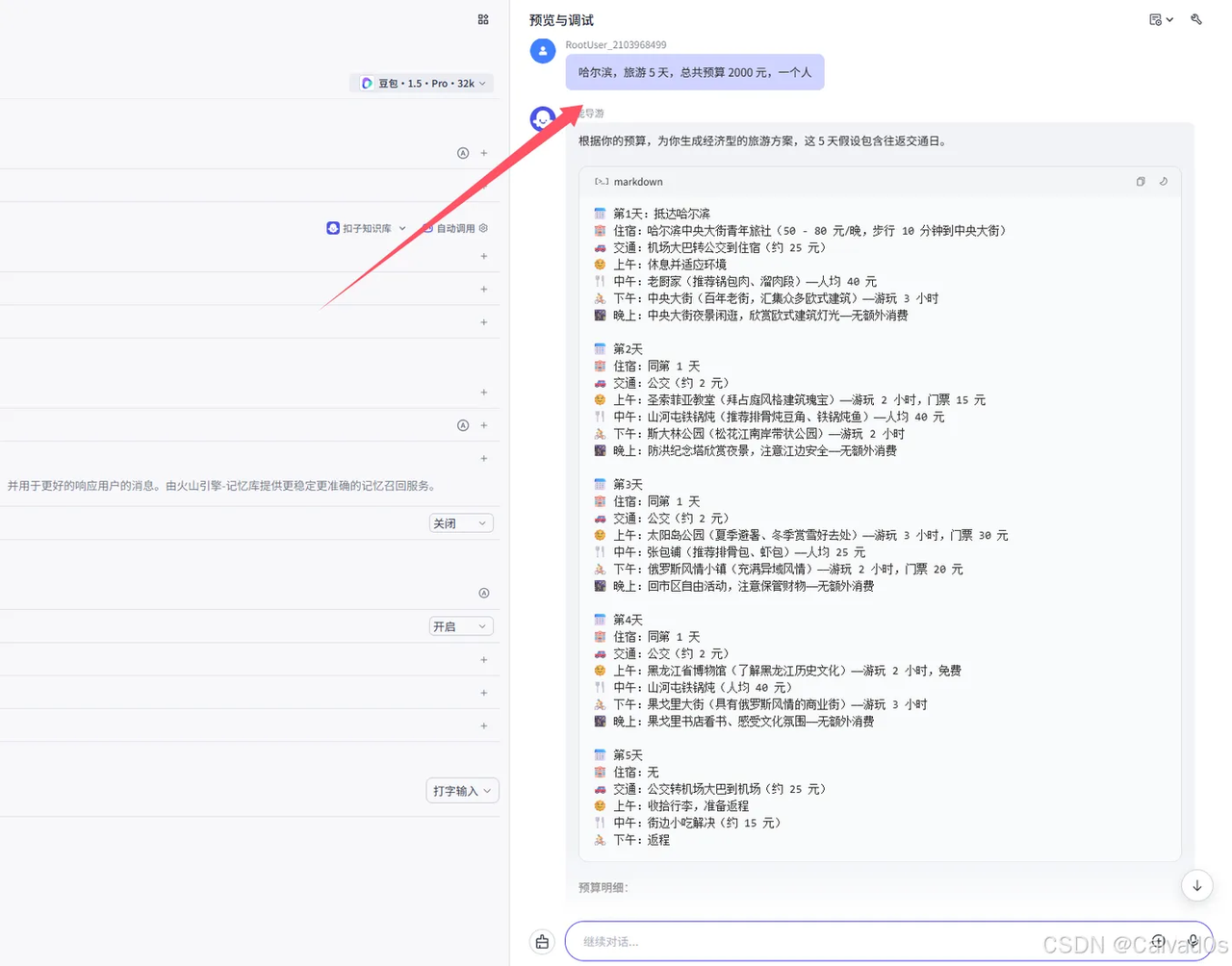The image size is (1232, 966).
Task: Click the bot avatar beside 导游 reply
Action: pyautogui.click(x=543, y=119)
